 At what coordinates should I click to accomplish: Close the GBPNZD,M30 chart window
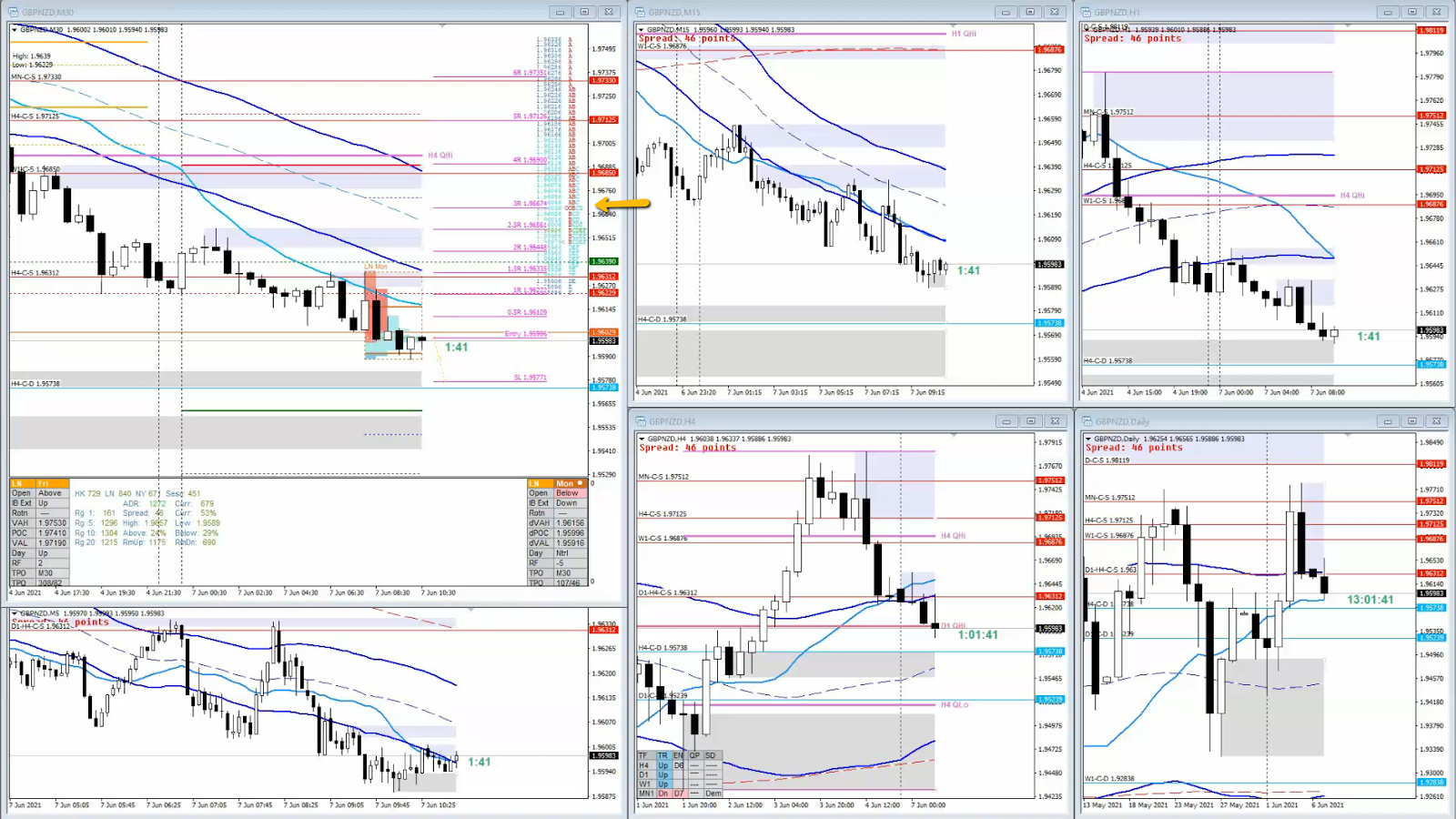pyautogui.click(x=609, y=12)
